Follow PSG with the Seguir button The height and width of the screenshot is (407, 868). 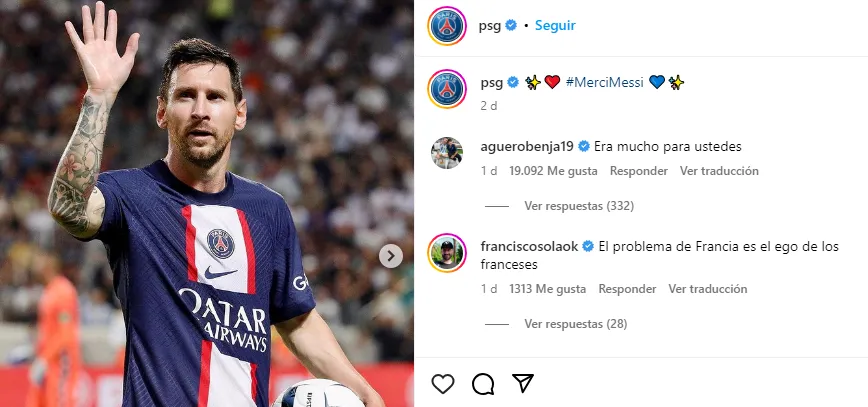coord(555,26)
